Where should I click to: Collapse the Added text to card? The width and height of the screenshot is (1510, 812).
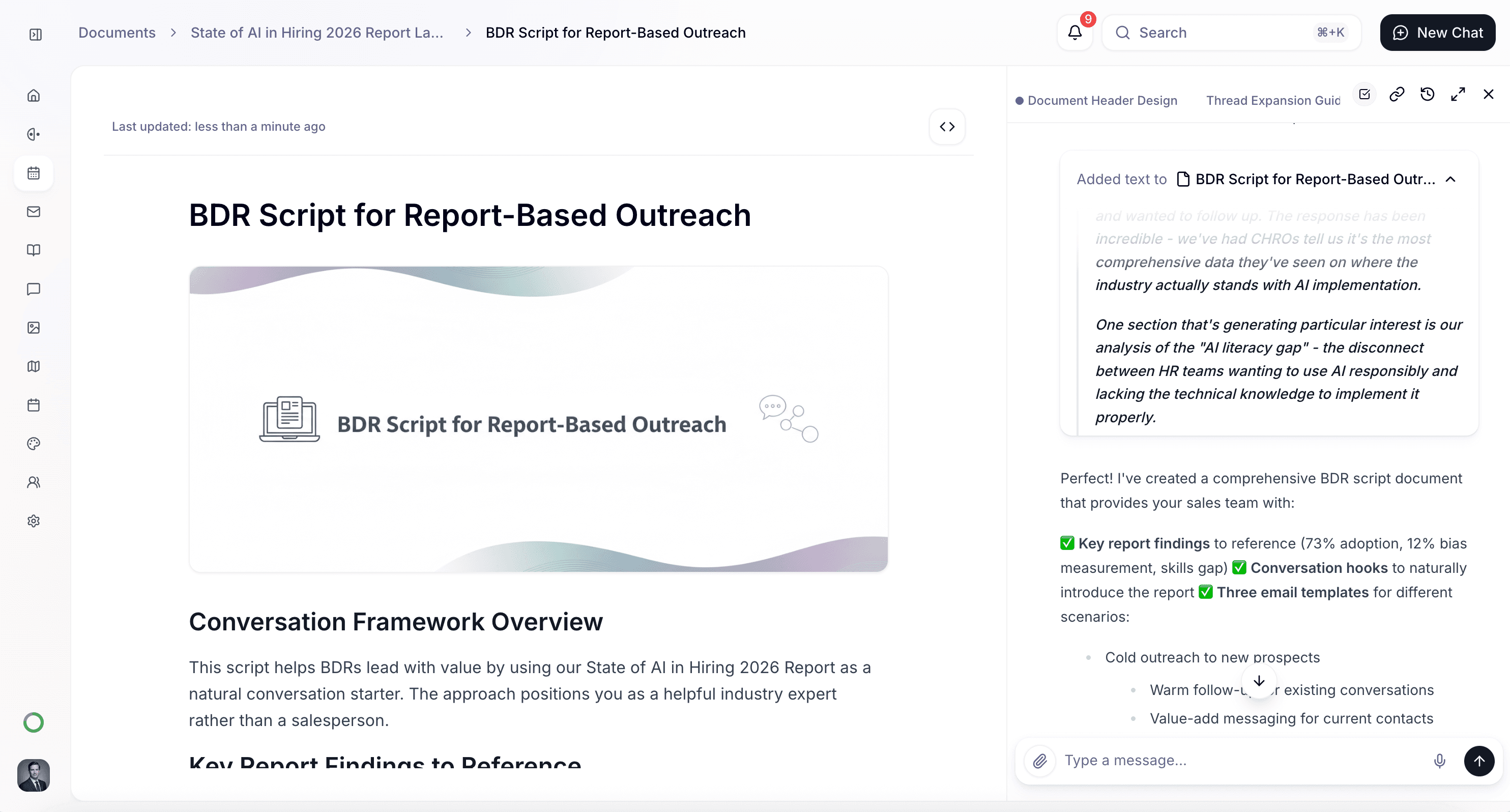point(1451,180)
